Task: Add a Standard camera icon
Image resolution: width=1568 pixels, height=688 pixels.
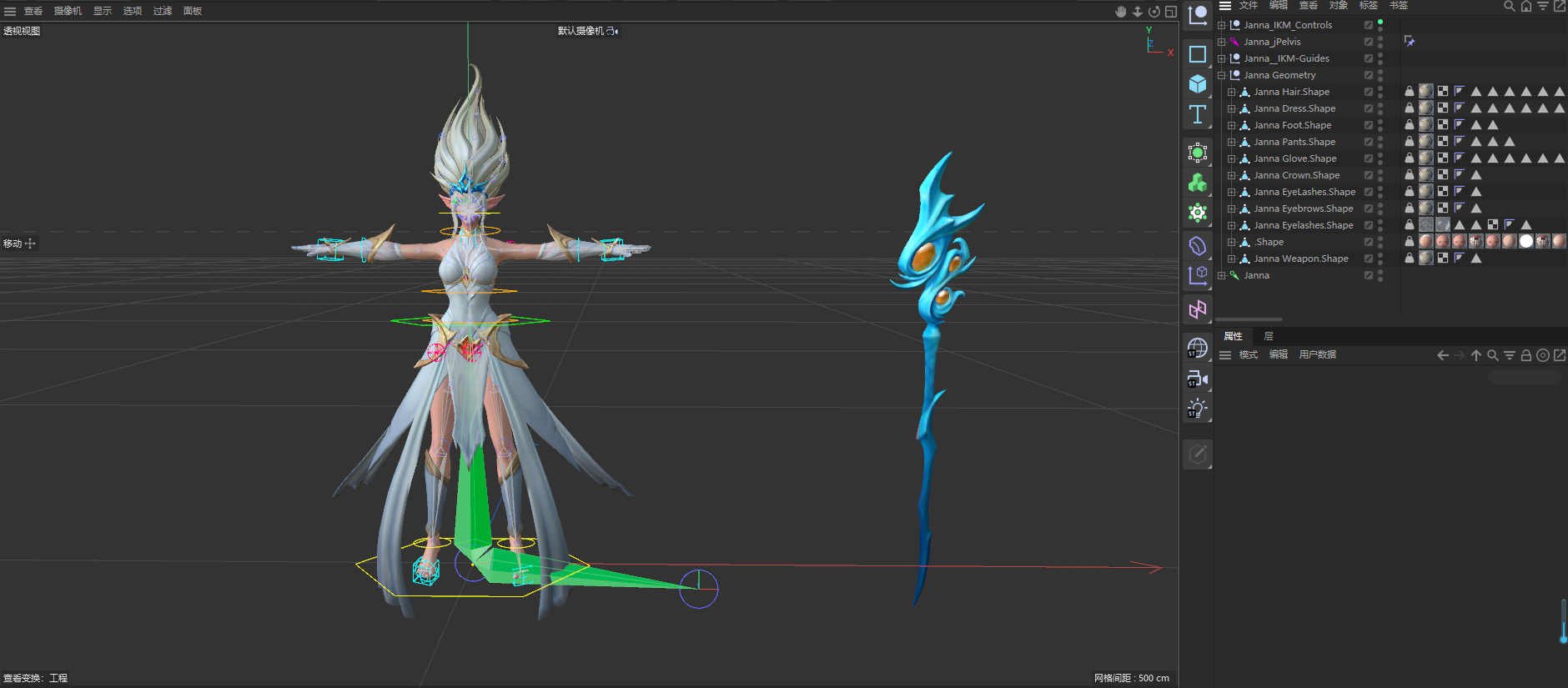Action: tap(1198, 379)
